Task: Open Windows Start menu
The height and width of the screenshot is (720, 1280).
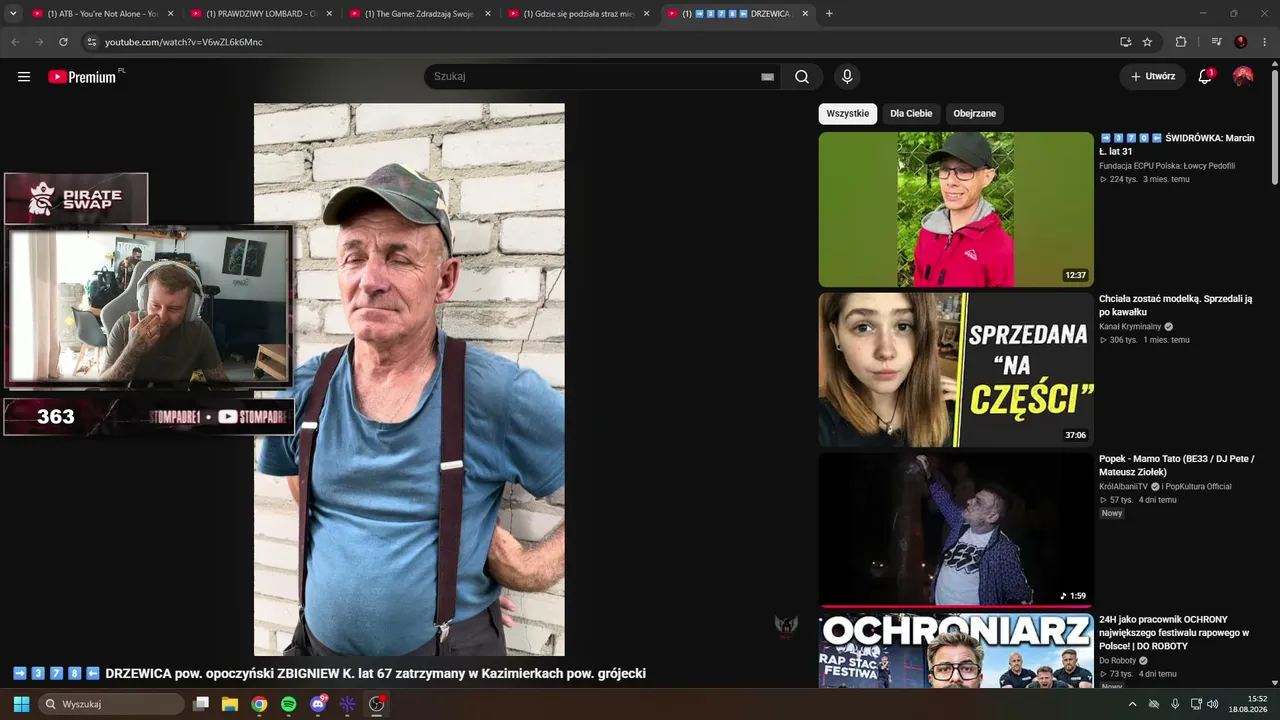Action: [x=21, y=704]
